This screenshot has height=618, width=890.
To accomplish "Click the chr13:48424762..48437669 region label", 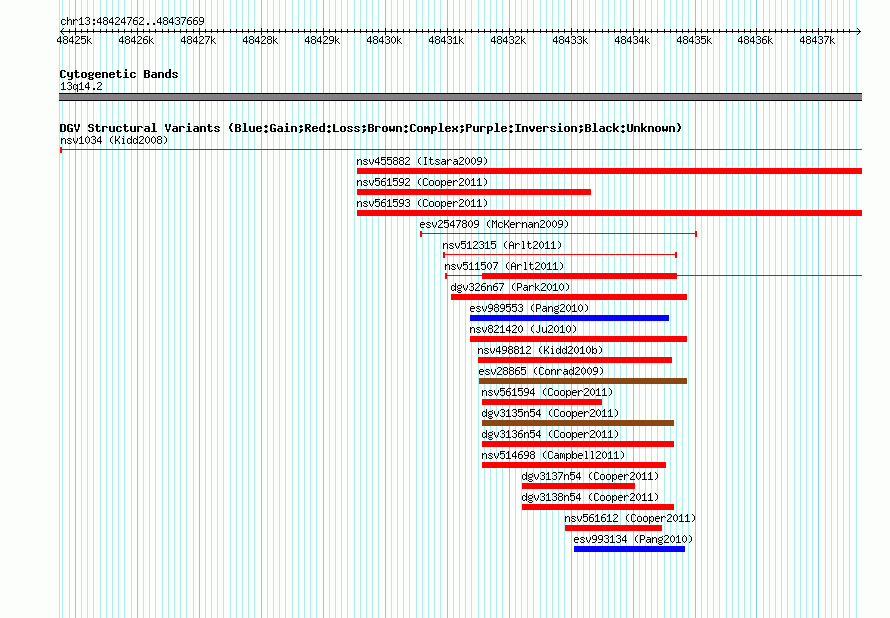I will click(x=132, y=21).
